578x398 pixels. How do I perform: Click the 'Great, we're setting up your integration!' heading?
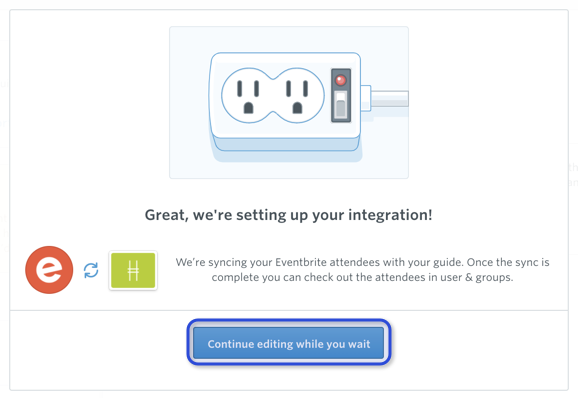(x=289, y=215)
